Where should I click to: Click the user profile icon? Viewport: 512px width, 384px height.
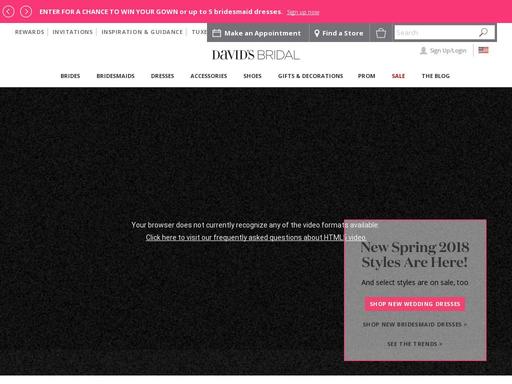click(423, 51)
